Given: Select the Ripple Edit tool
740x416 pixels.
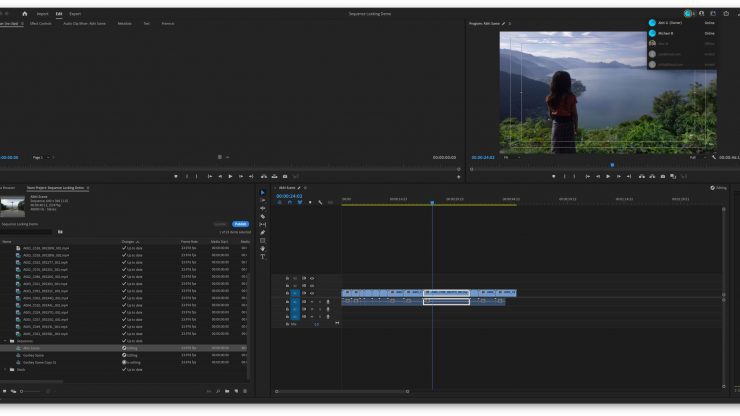Looking at the screenshot, I should click(x=263, y=208).
